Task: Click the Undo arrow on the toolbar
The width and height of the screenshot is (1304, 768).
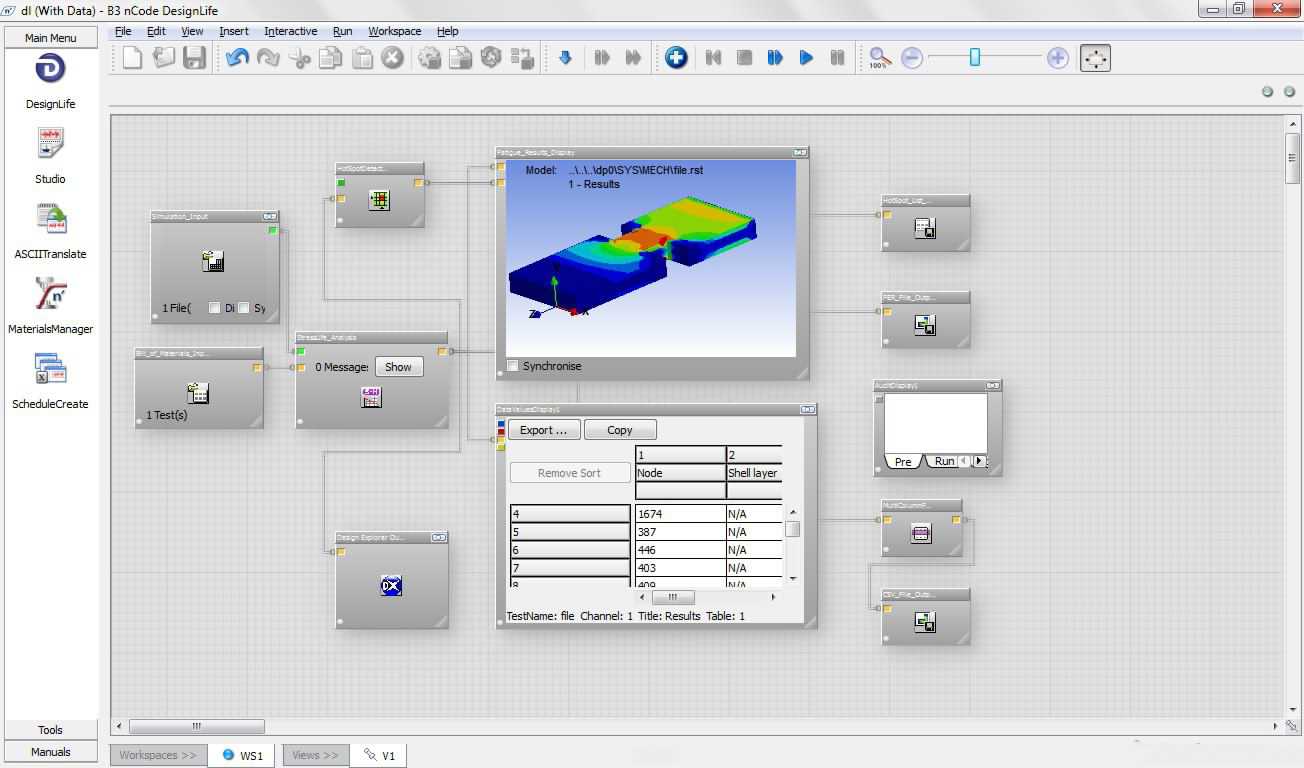Action: [235, 57]
